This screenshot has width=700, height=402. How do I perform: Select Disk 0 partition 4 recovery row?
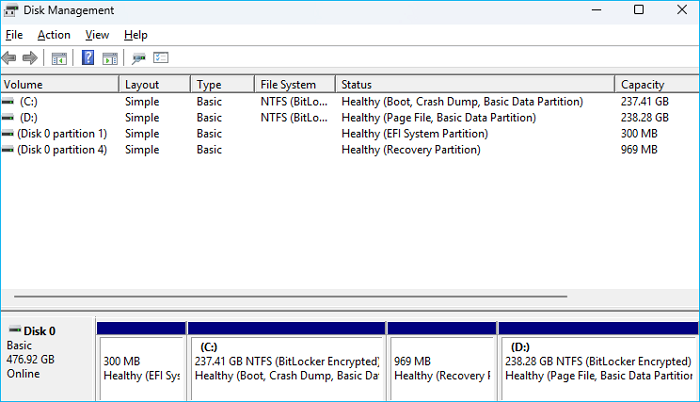pos(62,150)
